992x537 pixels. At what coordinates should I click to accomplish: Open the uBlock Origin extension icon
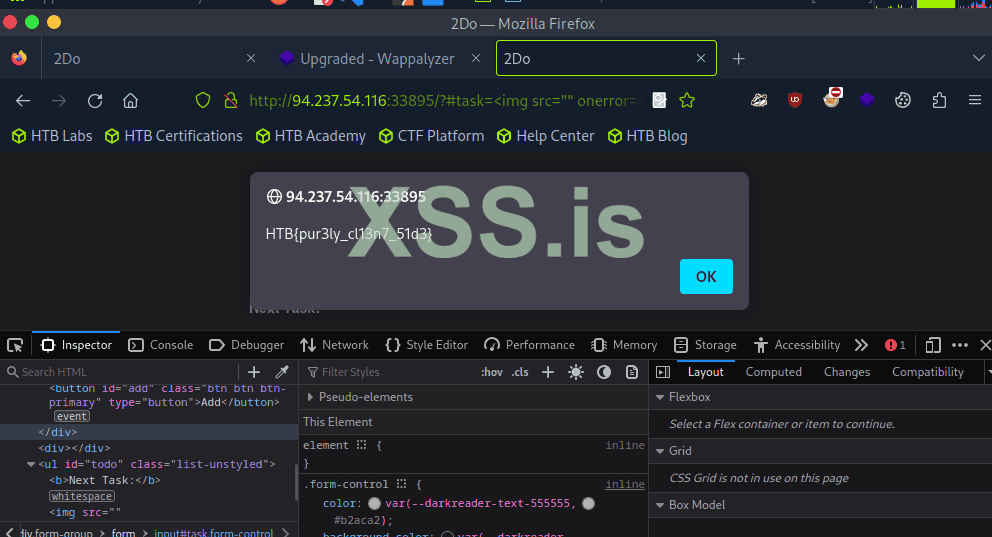[x=795, y=100]
